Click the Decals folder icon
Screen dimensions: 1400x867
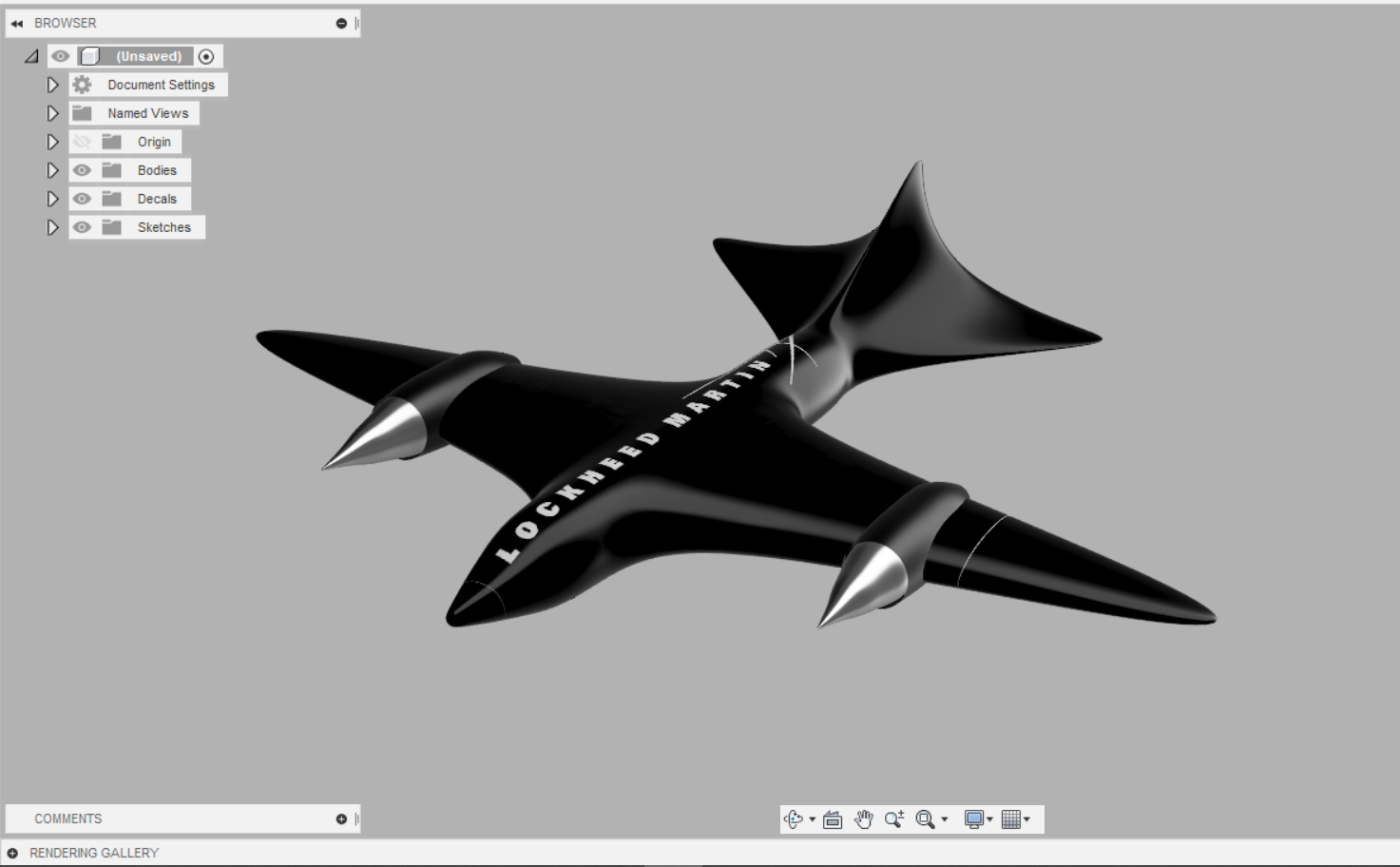click(112, 199)
